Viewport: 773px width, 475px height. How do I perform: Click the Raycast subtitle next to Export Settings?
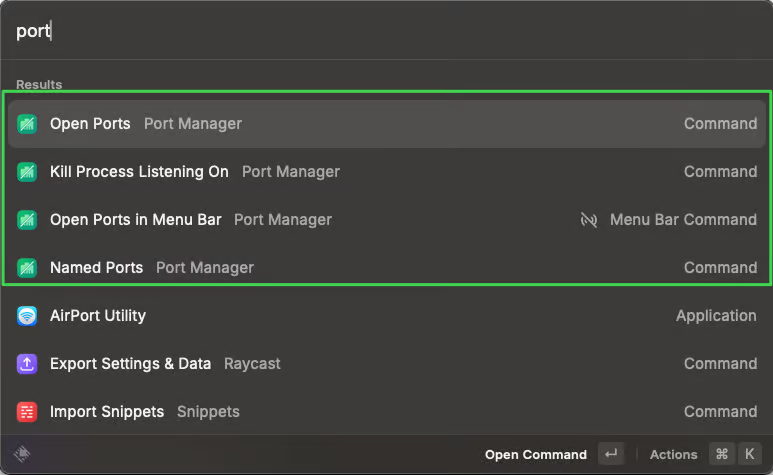(x=252, y=364)
